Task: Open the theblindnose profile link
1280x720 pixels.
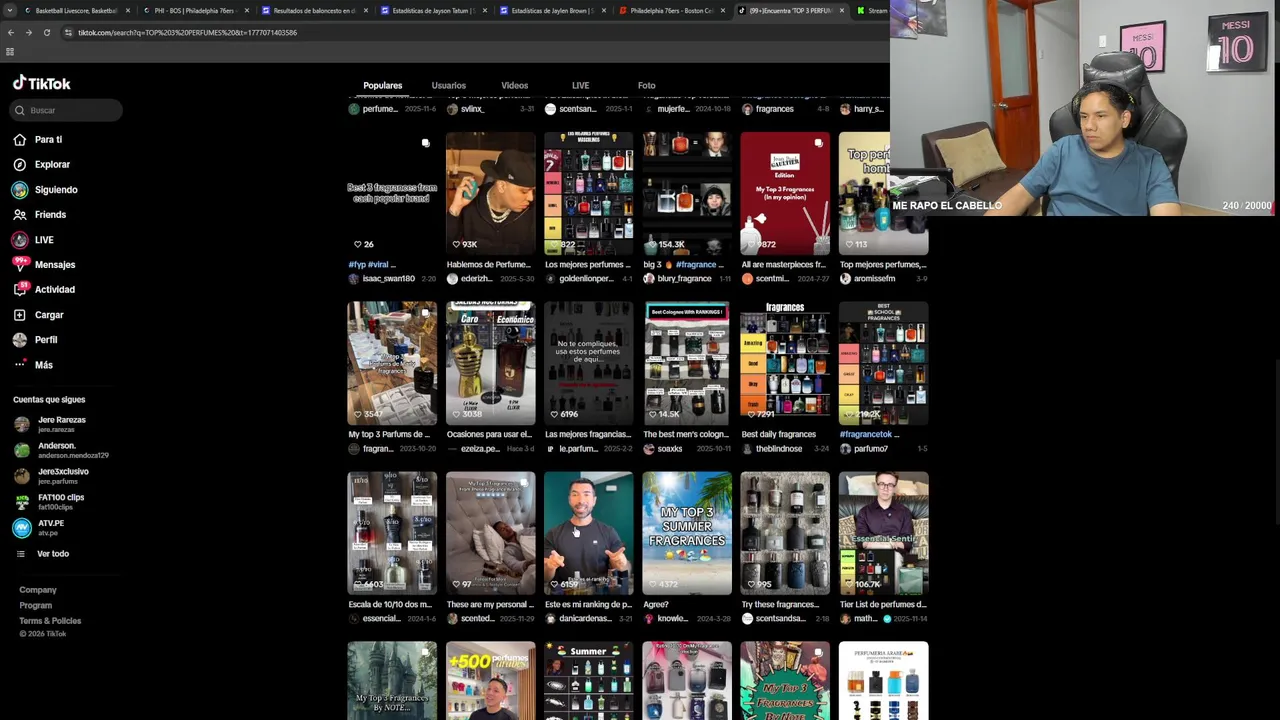Action: pos(772,449)
